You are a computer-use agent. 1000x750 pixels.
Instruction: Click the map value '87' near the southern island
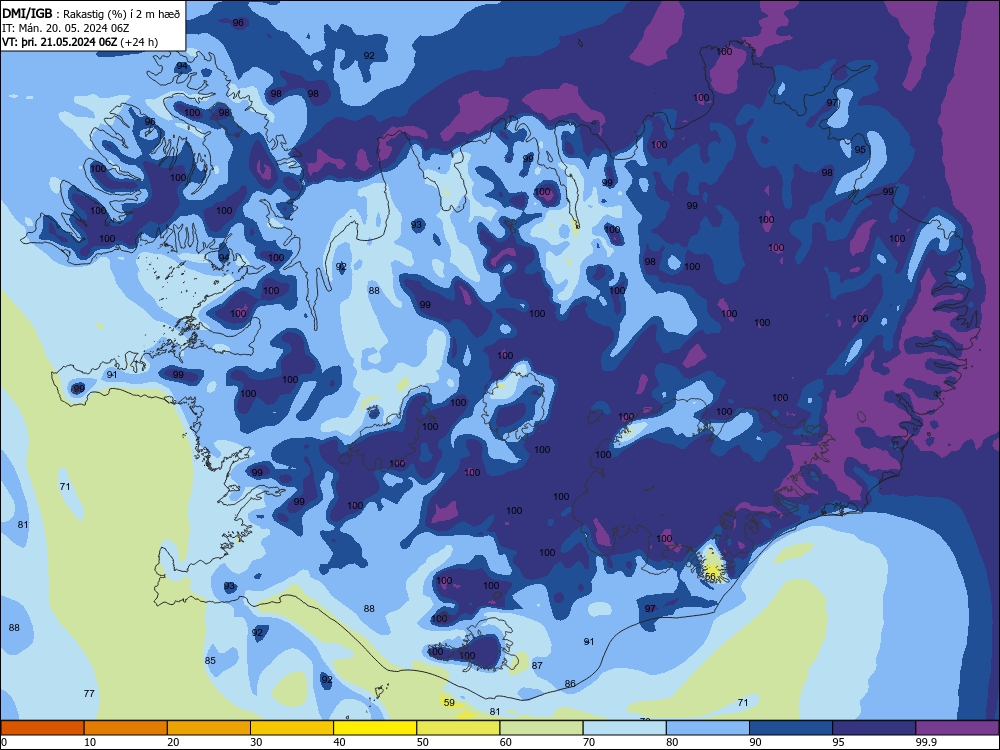pyautogui.click(x=537, y=665)
